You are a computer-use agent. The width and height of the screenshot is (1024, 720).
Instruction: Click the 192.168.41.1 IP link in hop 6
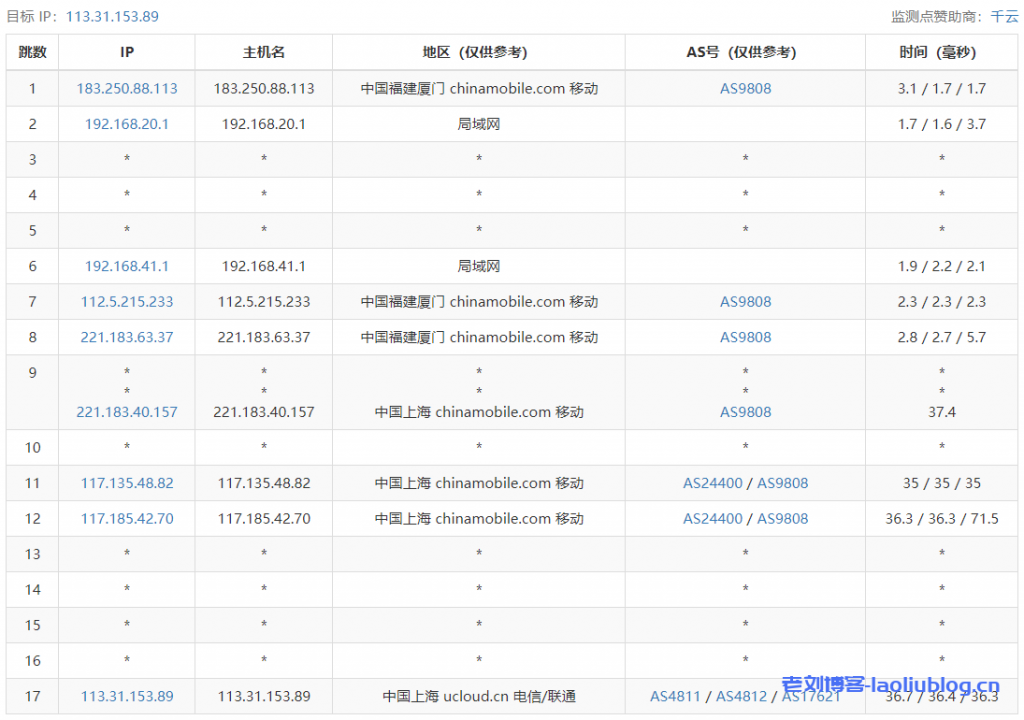(127, 266)
